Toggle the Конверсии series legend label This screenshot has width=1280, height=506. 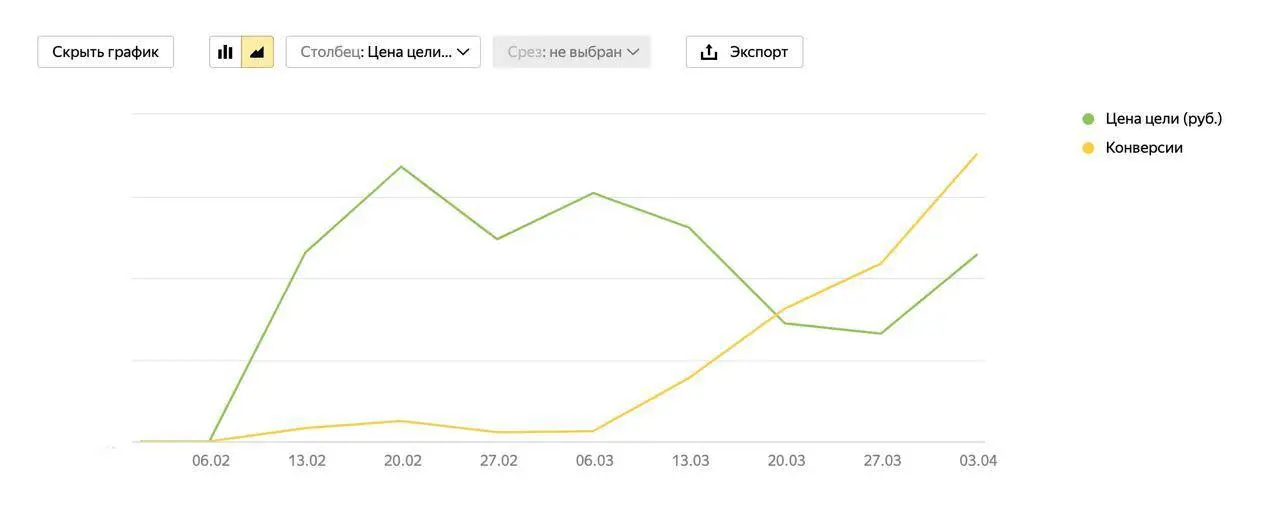pos(1144,148)
